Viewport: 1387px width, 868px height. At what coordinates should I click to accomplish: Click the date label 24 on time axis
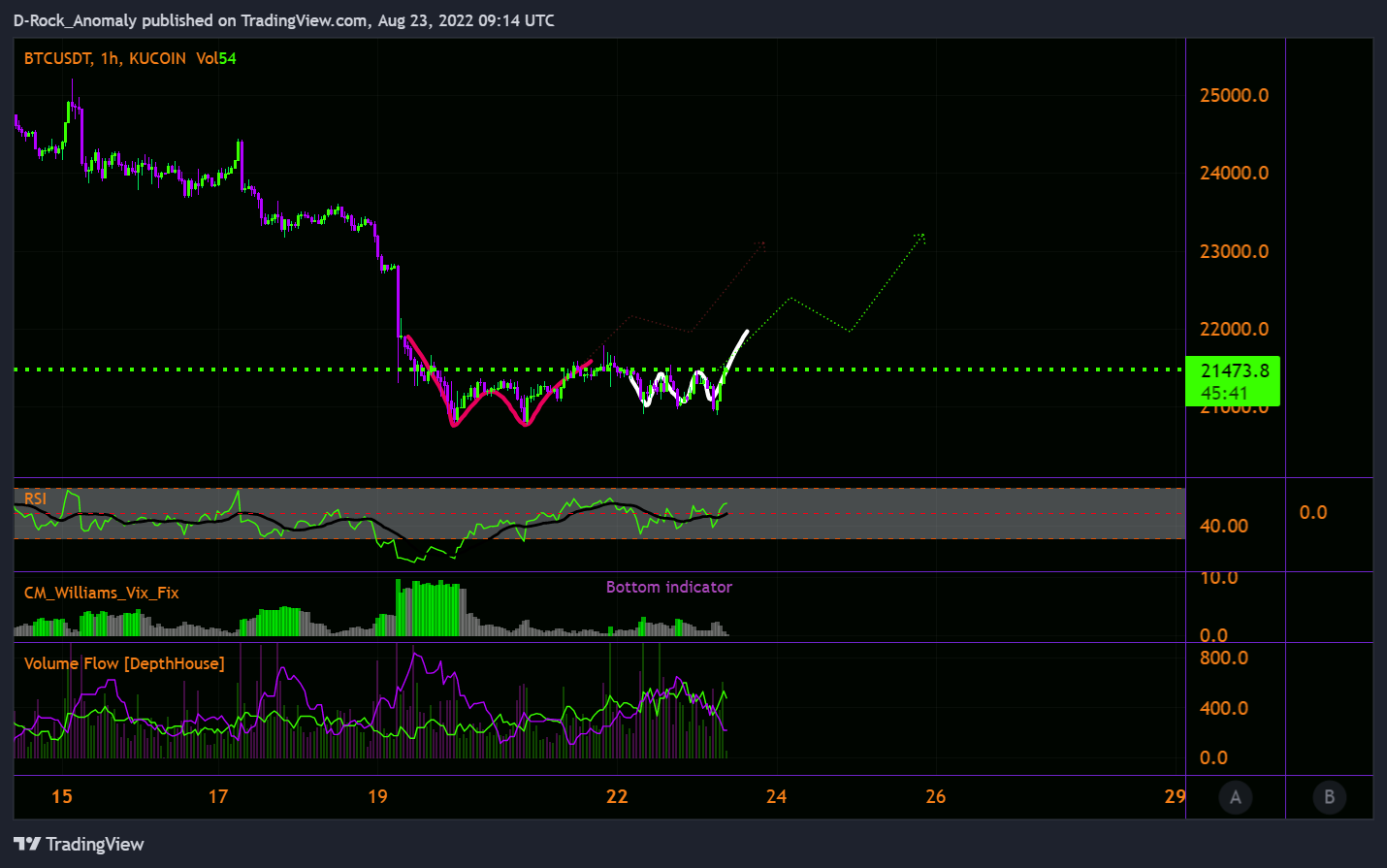coord(776,796)
